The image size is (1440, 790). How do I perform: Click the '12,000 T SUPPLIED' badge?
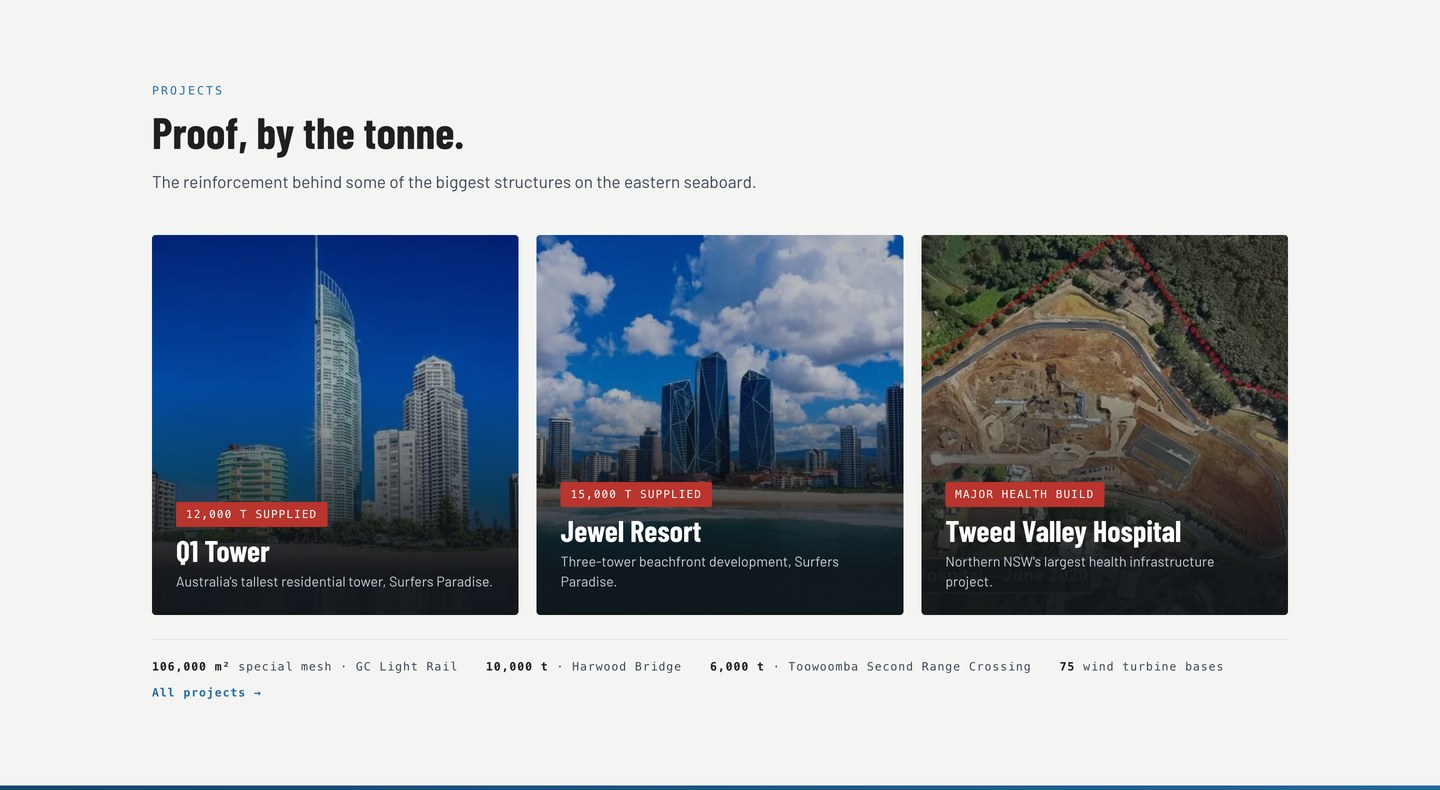pos(251,514)
